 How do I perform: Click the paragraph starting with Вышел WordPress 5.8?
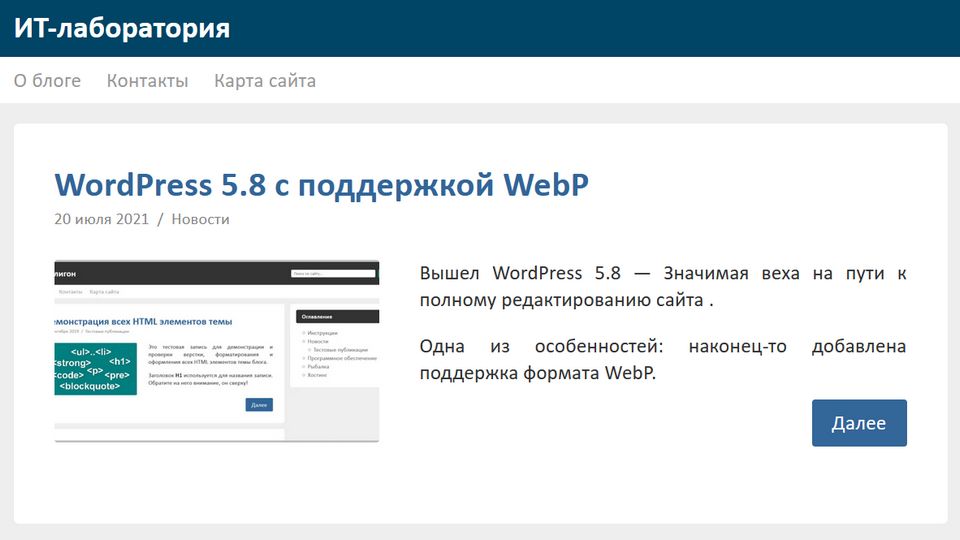tap(662, 287)
